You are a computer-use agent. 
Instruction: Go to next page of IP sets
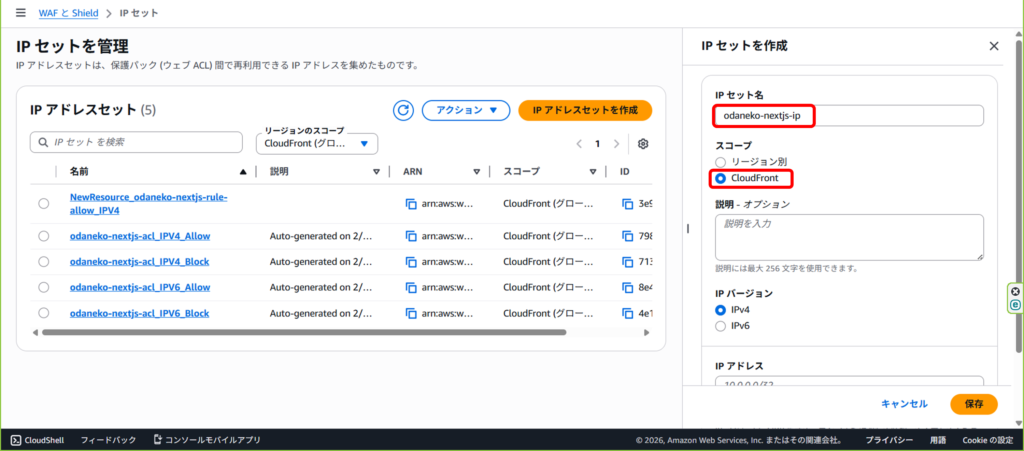(617, 144)
